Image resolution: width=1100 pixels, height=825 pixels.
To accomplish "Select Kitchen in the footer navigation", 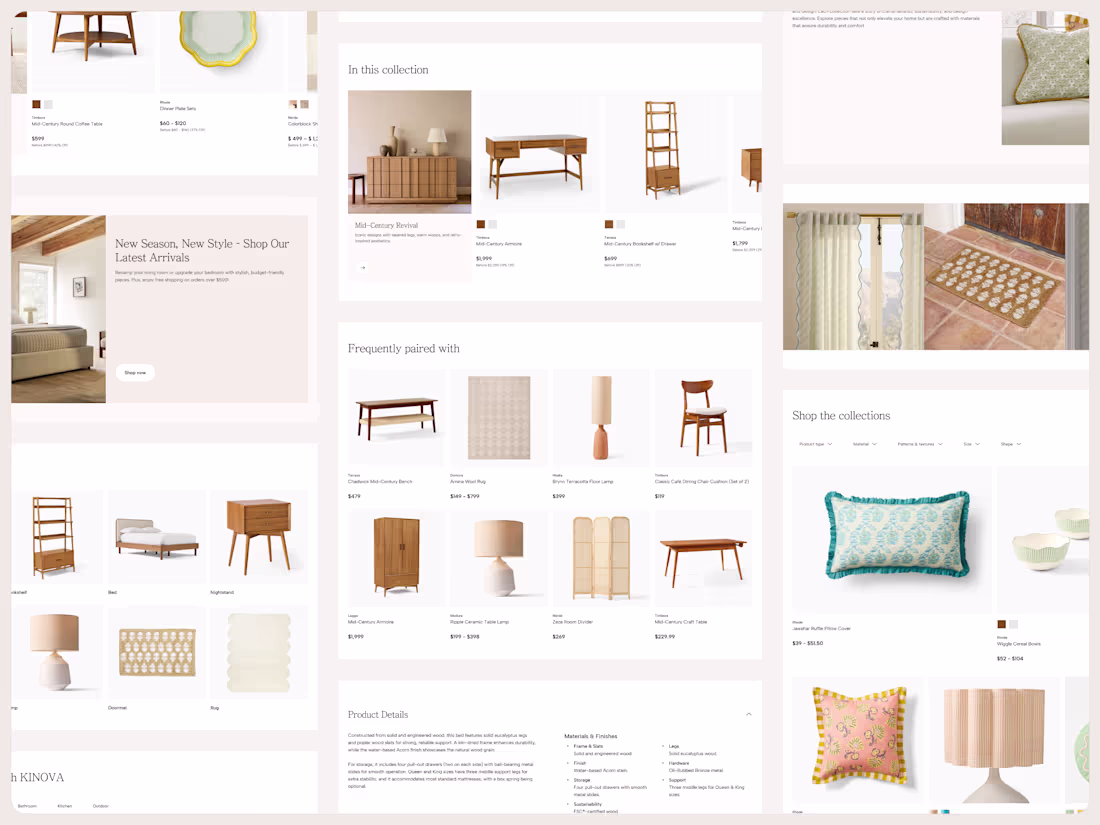I will [63, 805].
